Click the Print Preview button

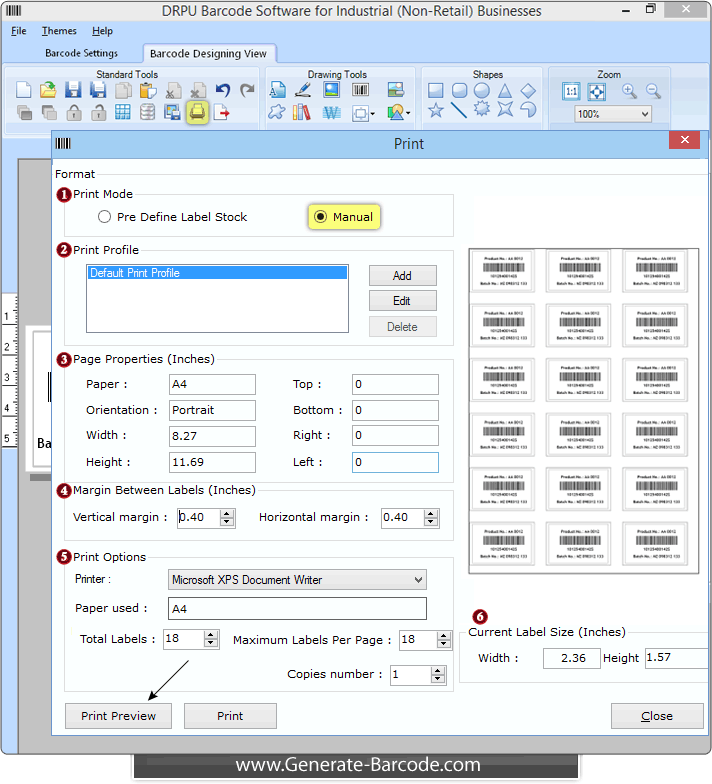(x=118, y=716)
